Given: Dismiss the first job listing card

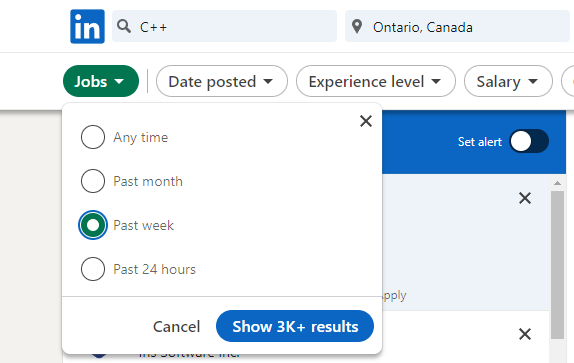Looking at the screenshot, I should (525, 198).
